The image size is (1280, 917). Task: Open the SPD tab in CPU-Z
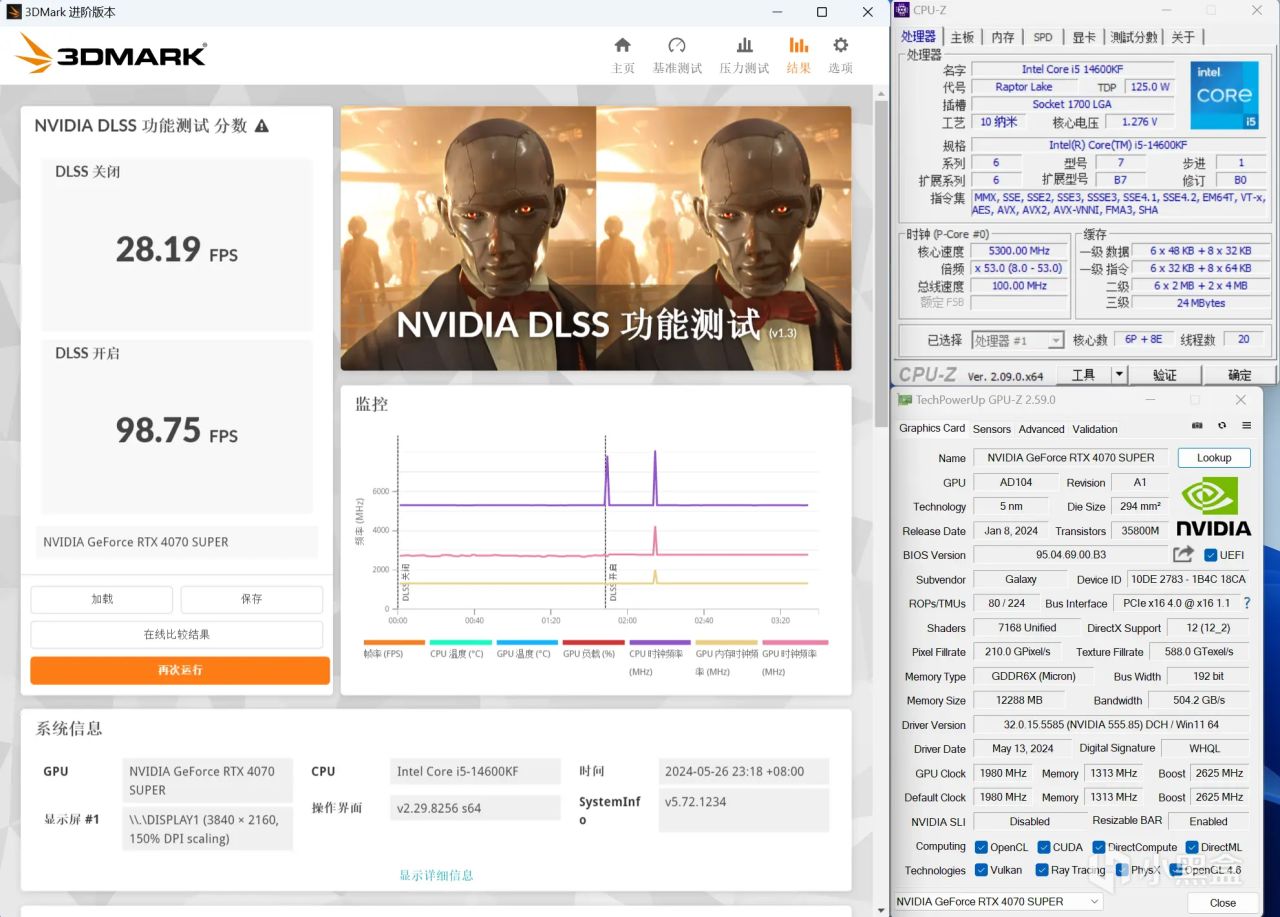pos(1043,36)
